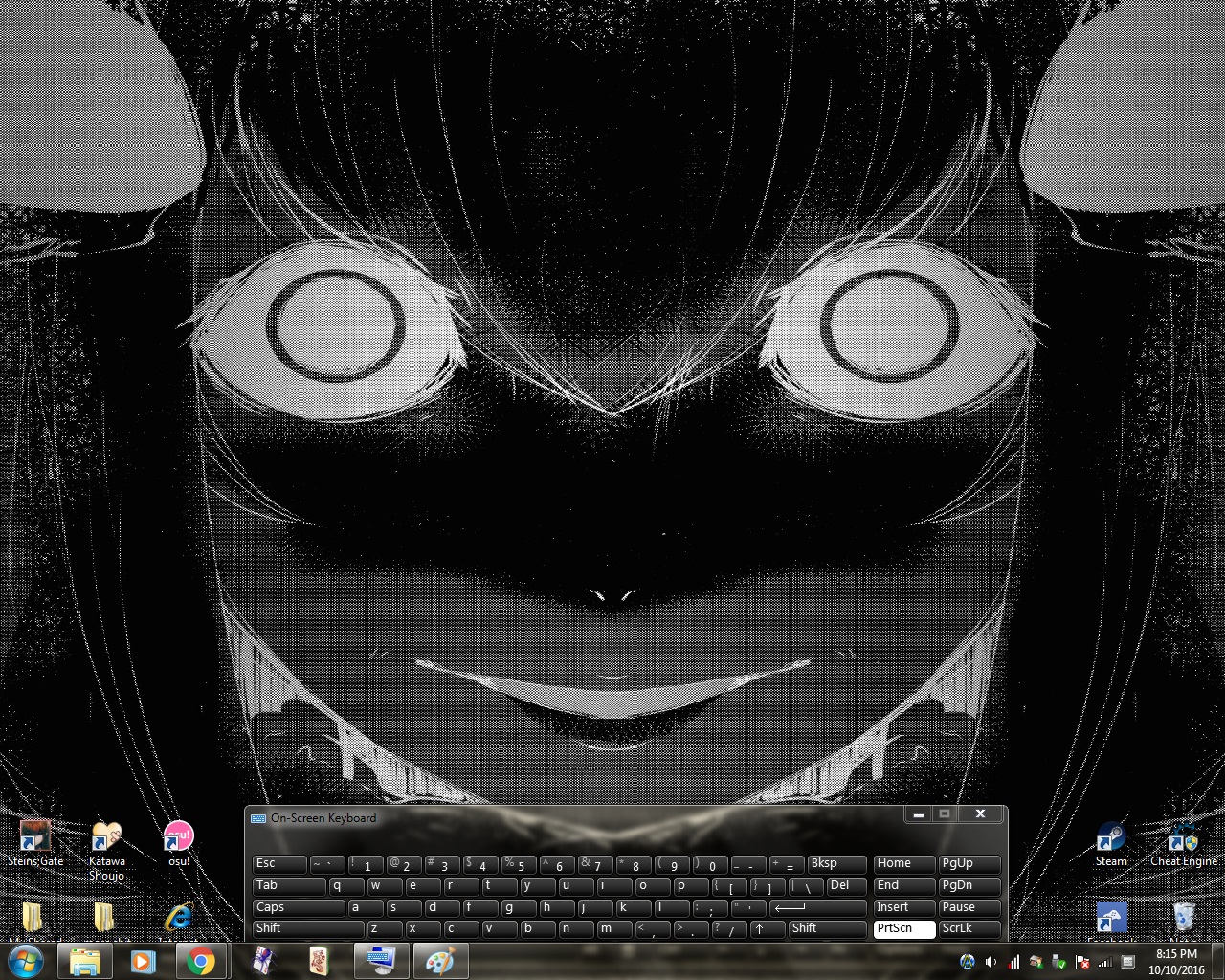
Task: Click the 0 number key
Action: tap(710, 864)
